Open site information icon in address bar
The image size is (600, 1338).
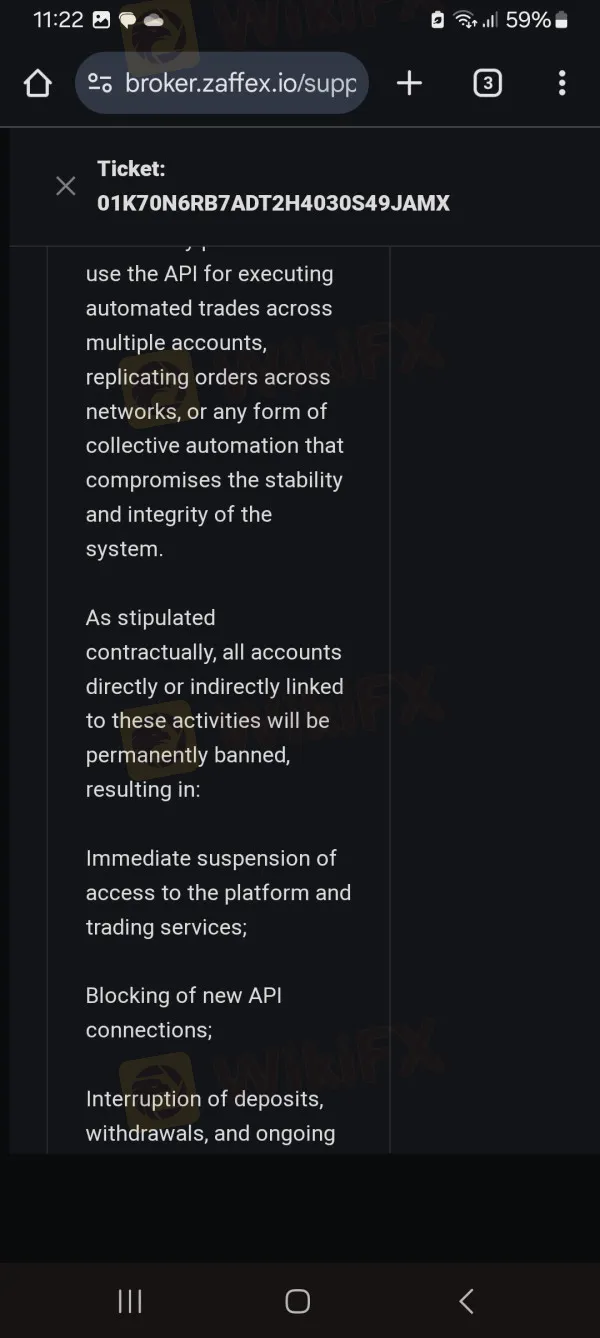(100, 83)
